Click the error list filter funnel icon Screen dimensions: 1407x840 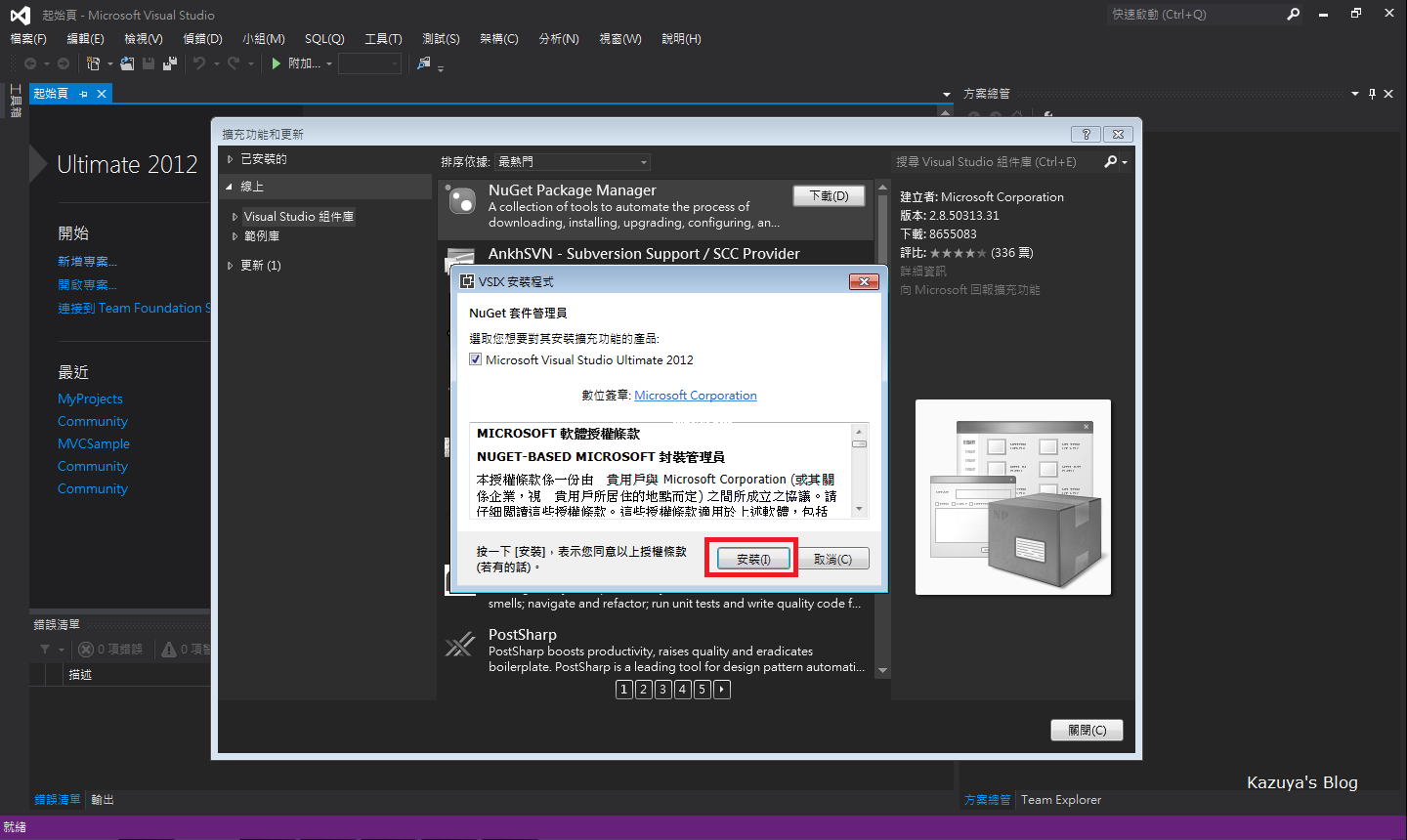tap(45, 649)
